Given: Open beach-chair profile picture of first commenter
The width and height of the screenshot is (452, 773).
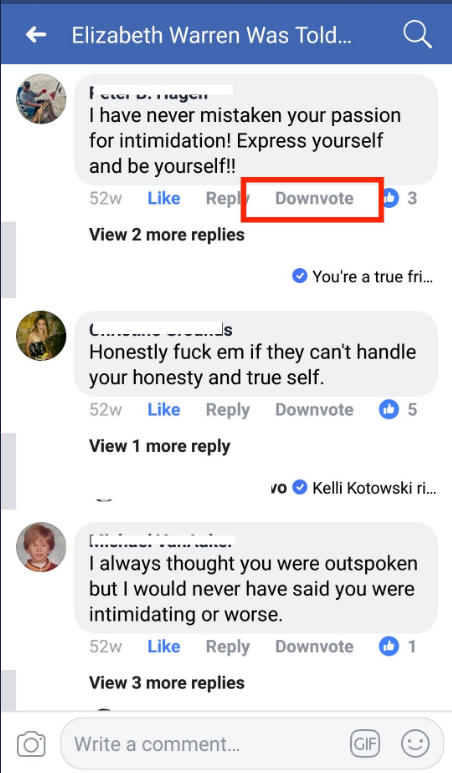Looking at the screenshot, I should (41, 99).
